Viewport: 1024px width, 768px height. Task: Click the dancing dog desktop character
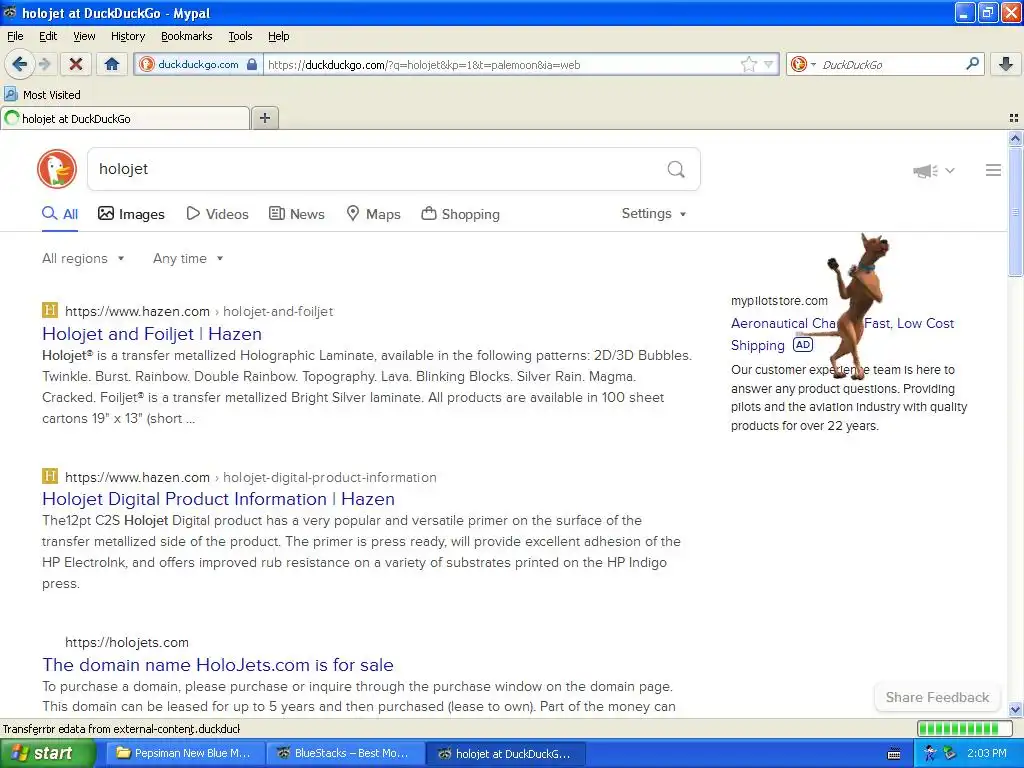point(859,305)
